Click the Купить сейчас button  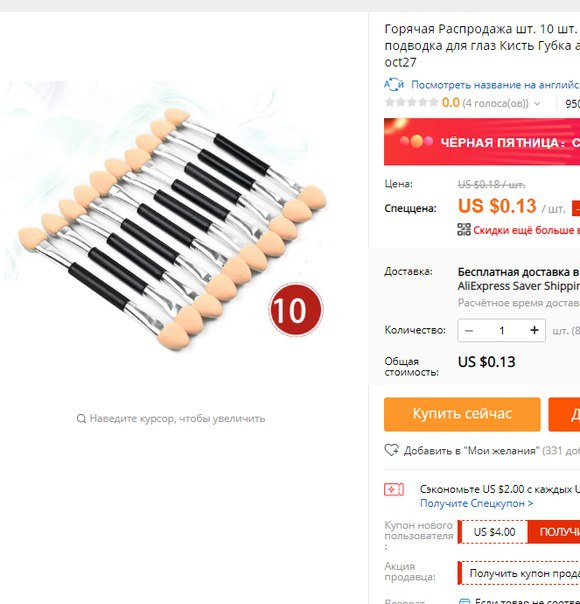tap(462, 414)
